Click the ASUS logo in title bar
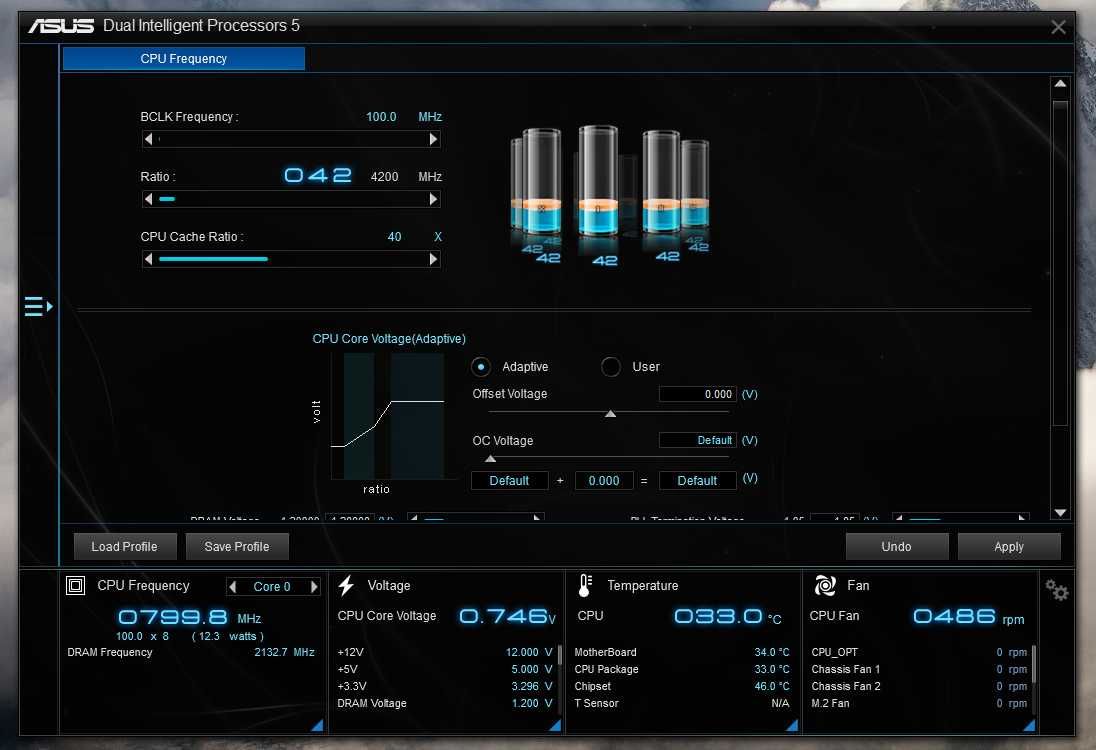The width and height of the screenshot is (1096, 750). click(x=61, y=26)
